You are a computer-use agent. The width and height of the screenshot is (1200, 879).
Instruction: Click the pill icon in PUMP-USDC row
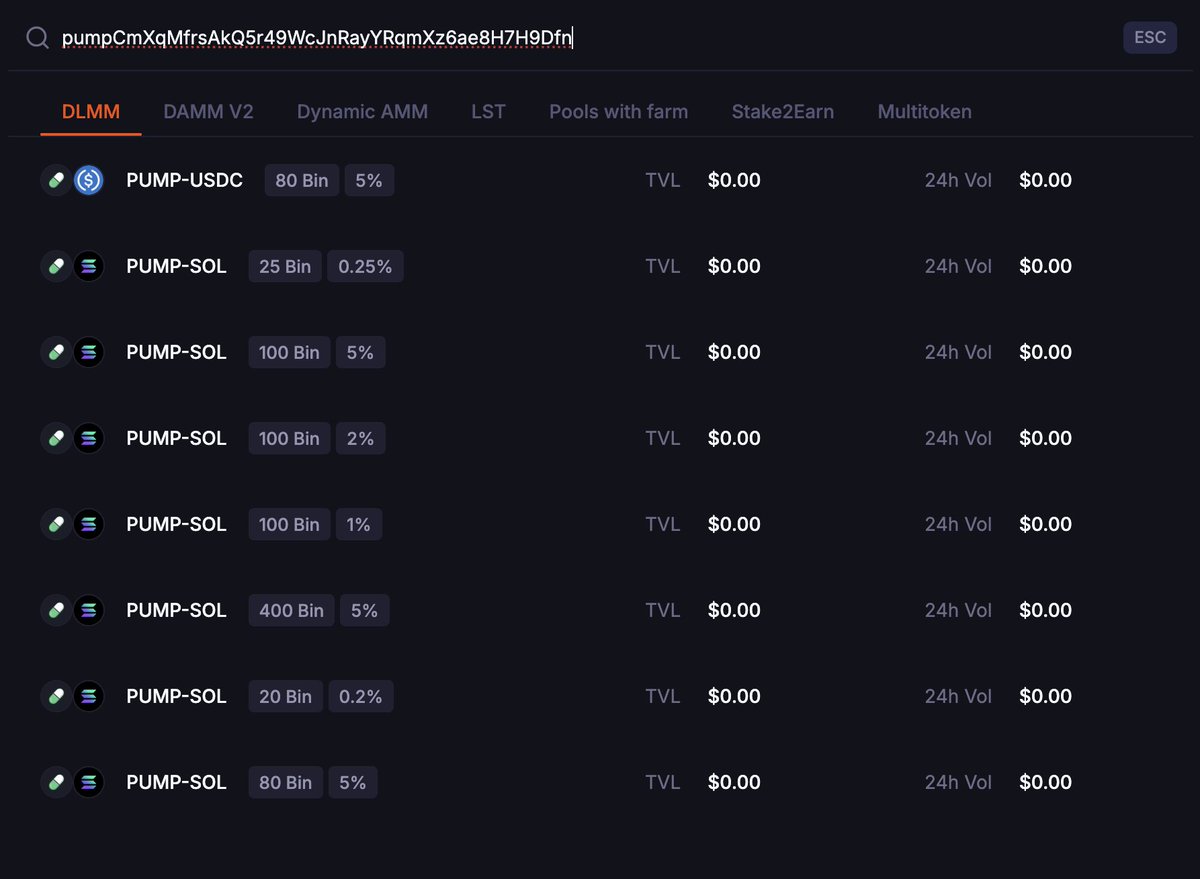(56, 180)
